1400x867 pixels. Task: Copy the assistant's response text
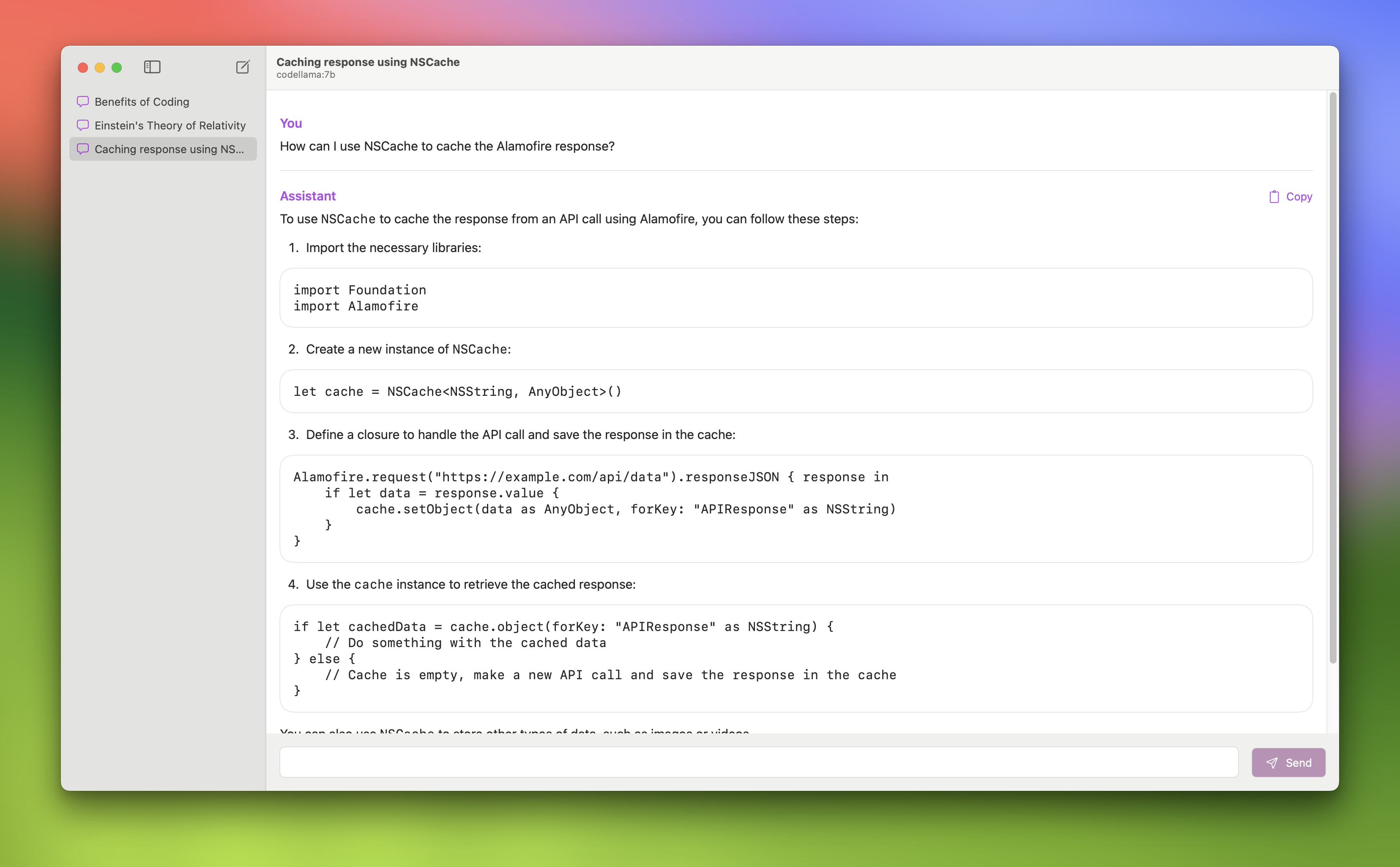[1298, 197]
